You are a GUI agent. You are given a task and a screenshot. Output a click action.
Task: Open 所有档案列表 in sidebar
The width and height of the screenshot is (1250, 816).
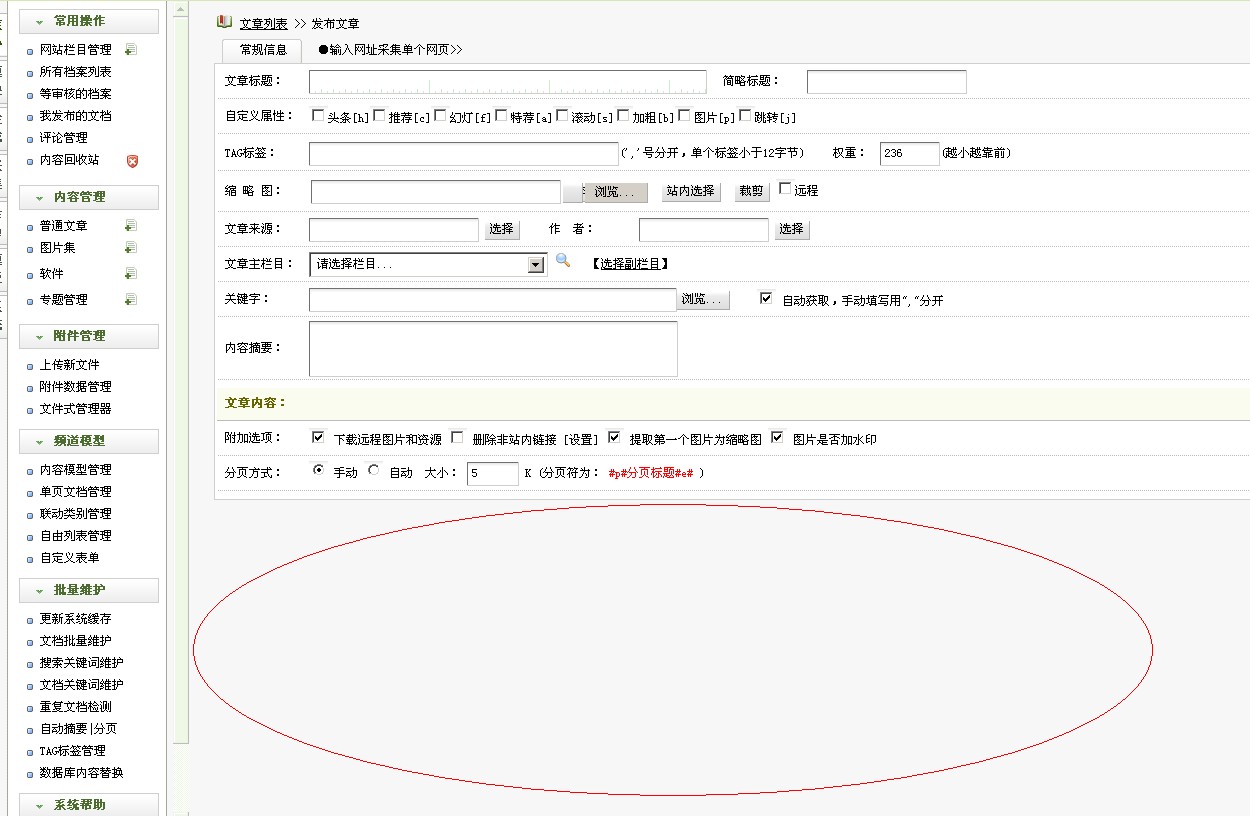click(x=76, y=72)
